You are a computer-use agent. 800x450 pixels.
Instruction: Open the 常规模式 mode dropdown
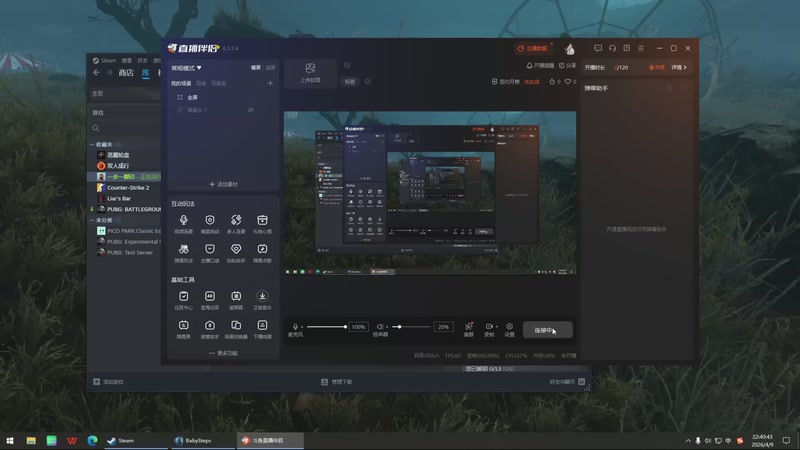tap(186, 68)
